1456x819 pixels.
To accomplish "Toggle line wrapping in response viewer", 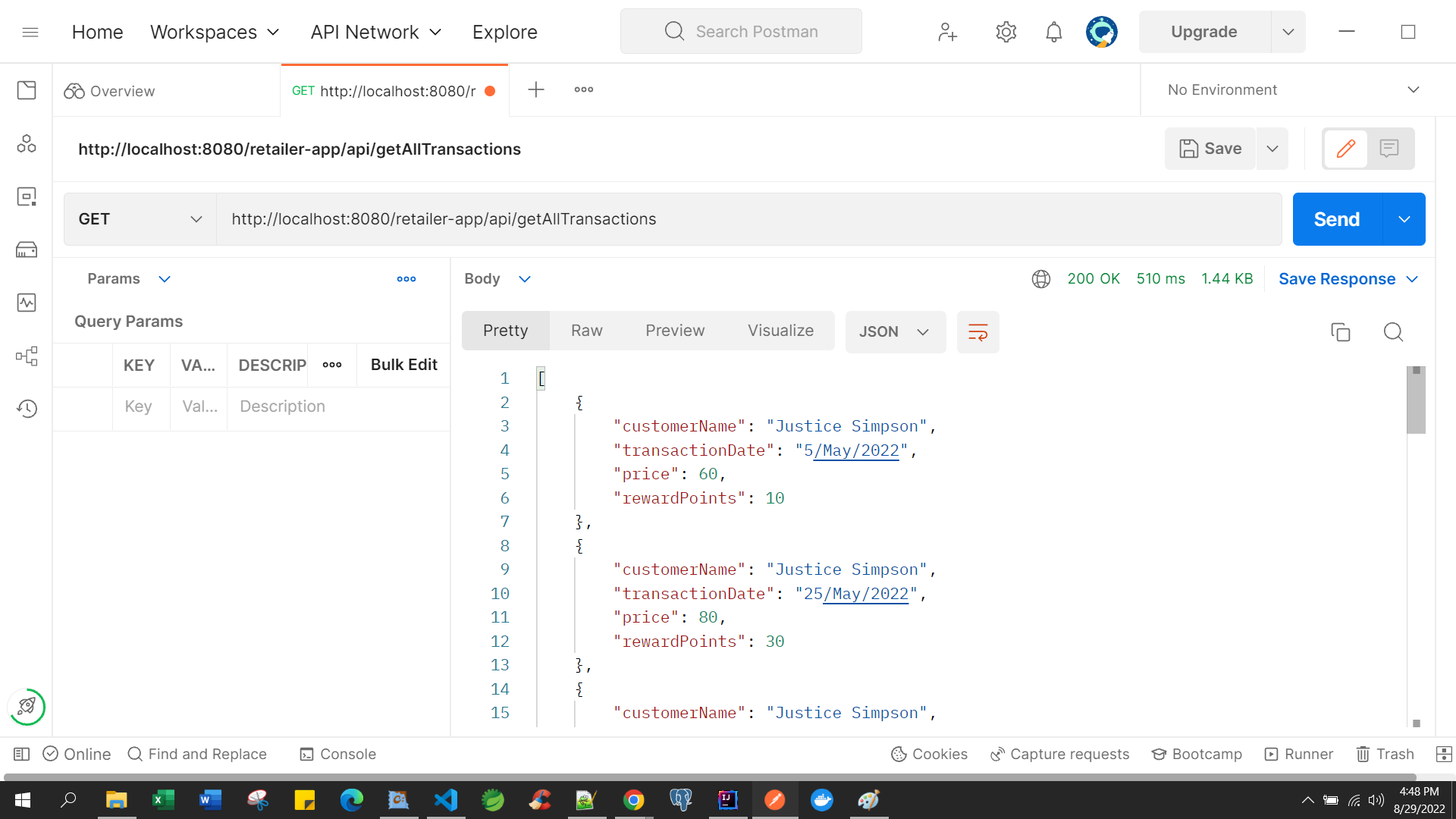I will [977, 331].
